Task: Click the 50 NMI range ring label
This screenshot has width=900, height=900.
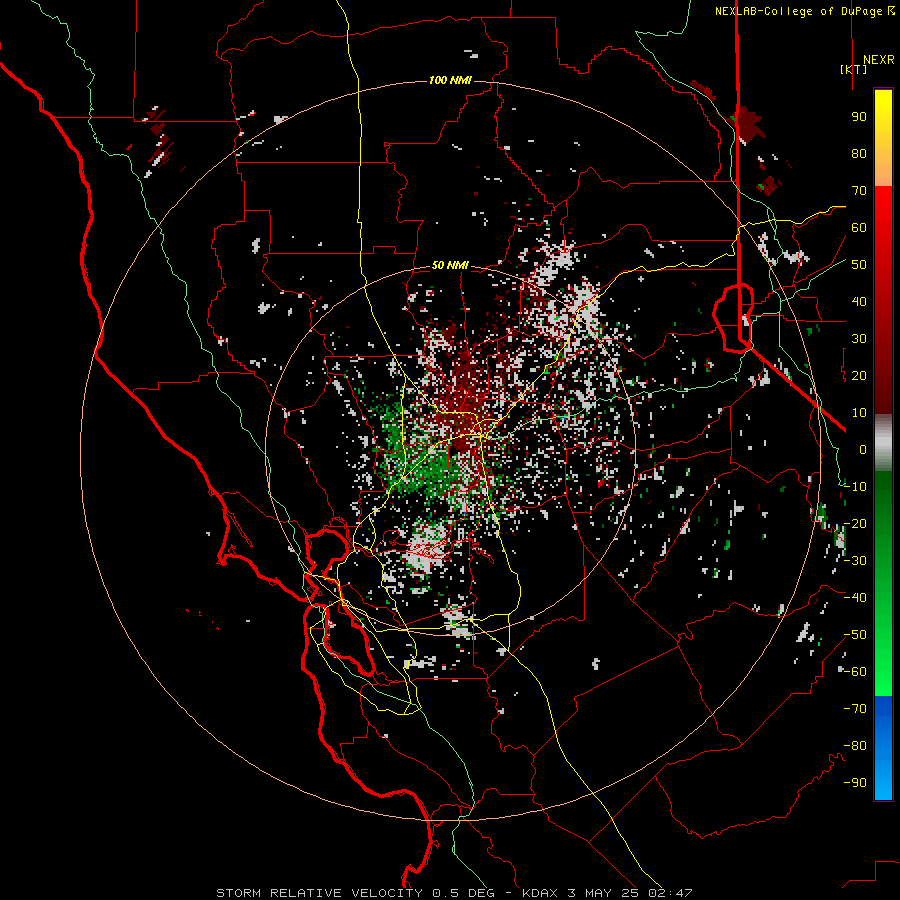Action: coord(450,265)
